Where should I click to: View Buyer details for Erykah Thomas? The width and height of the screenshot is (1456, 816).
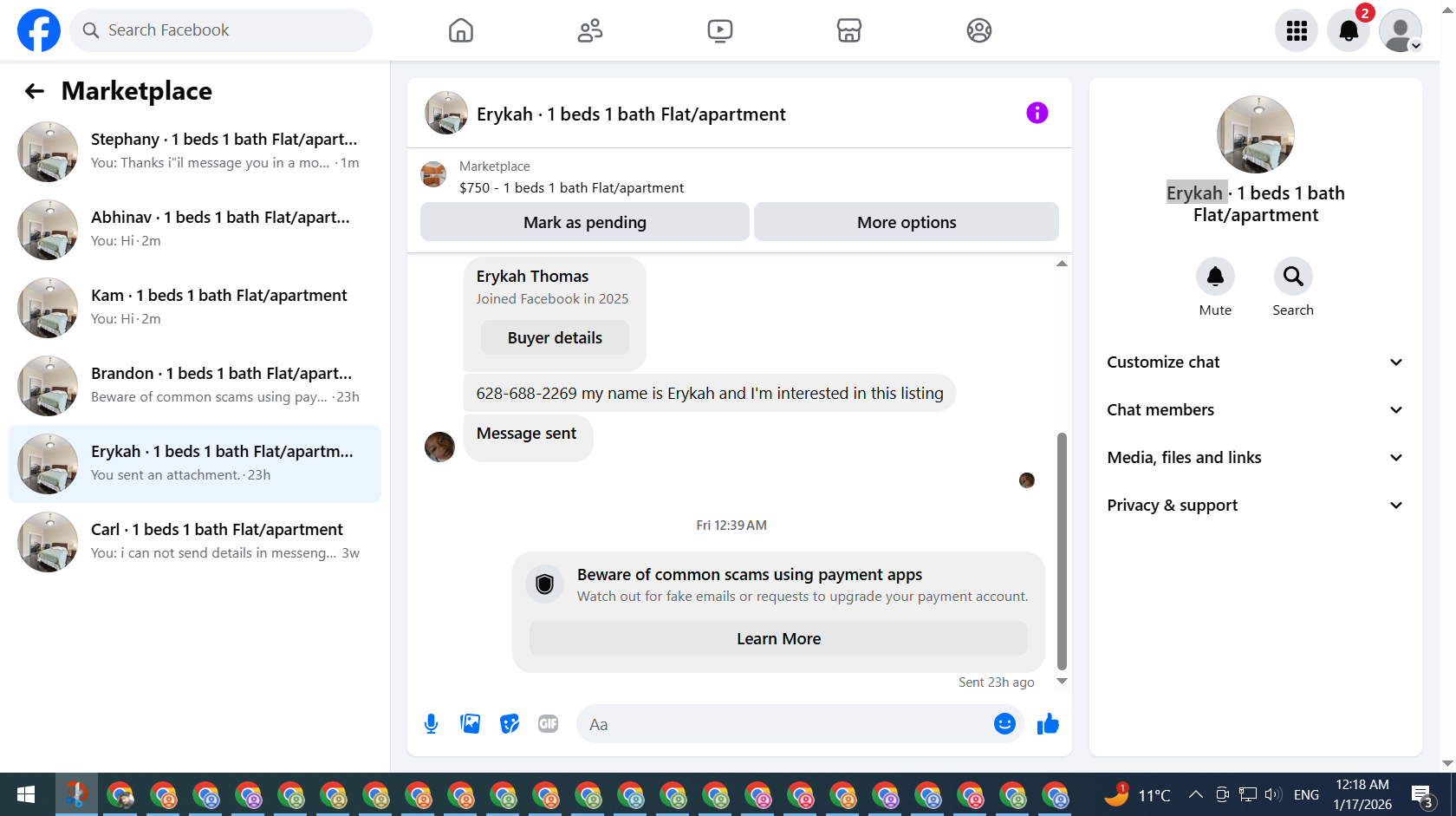555,337
